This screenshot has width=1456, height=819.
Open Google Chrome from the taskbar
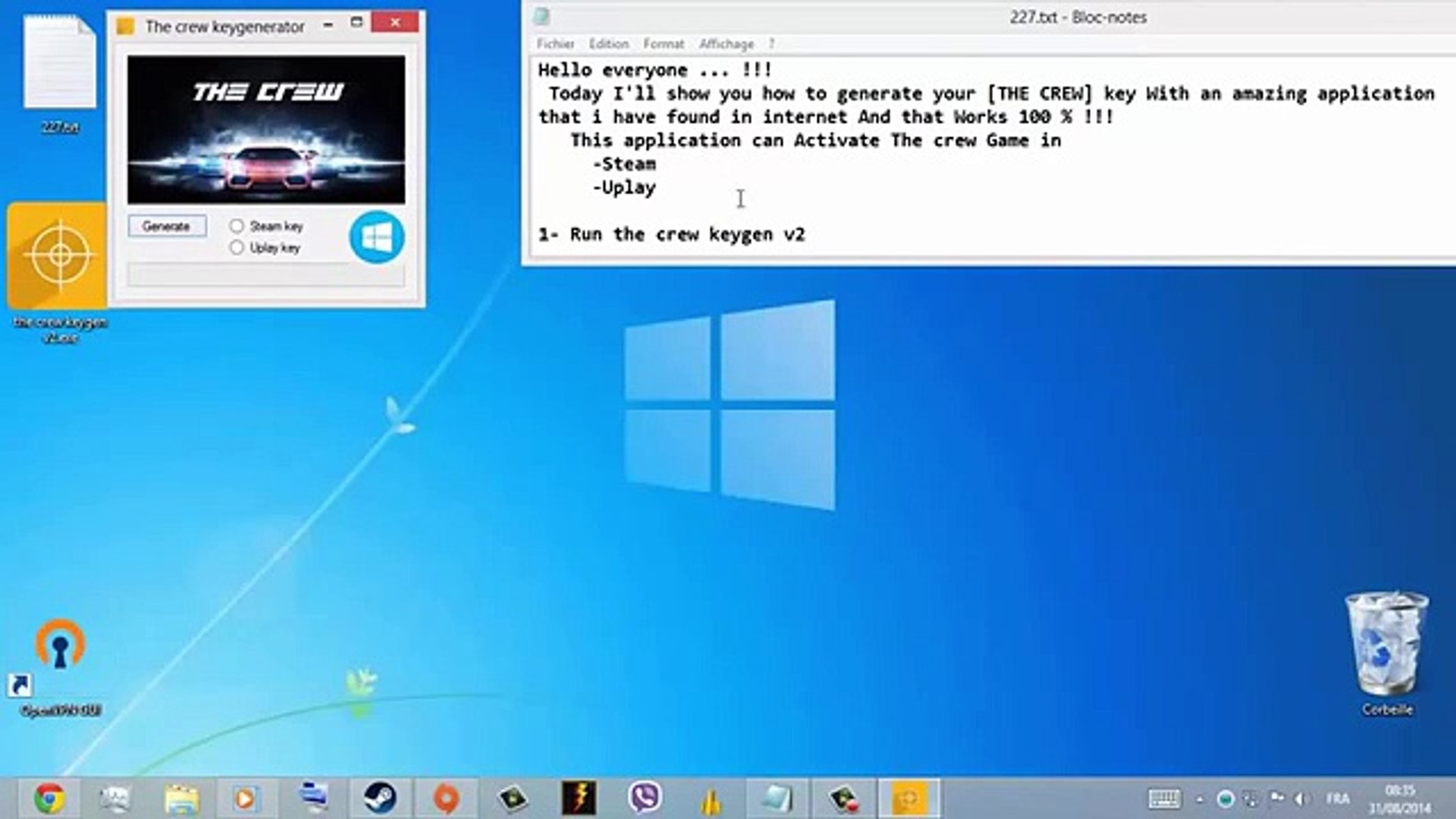click(x=49, y=799)
